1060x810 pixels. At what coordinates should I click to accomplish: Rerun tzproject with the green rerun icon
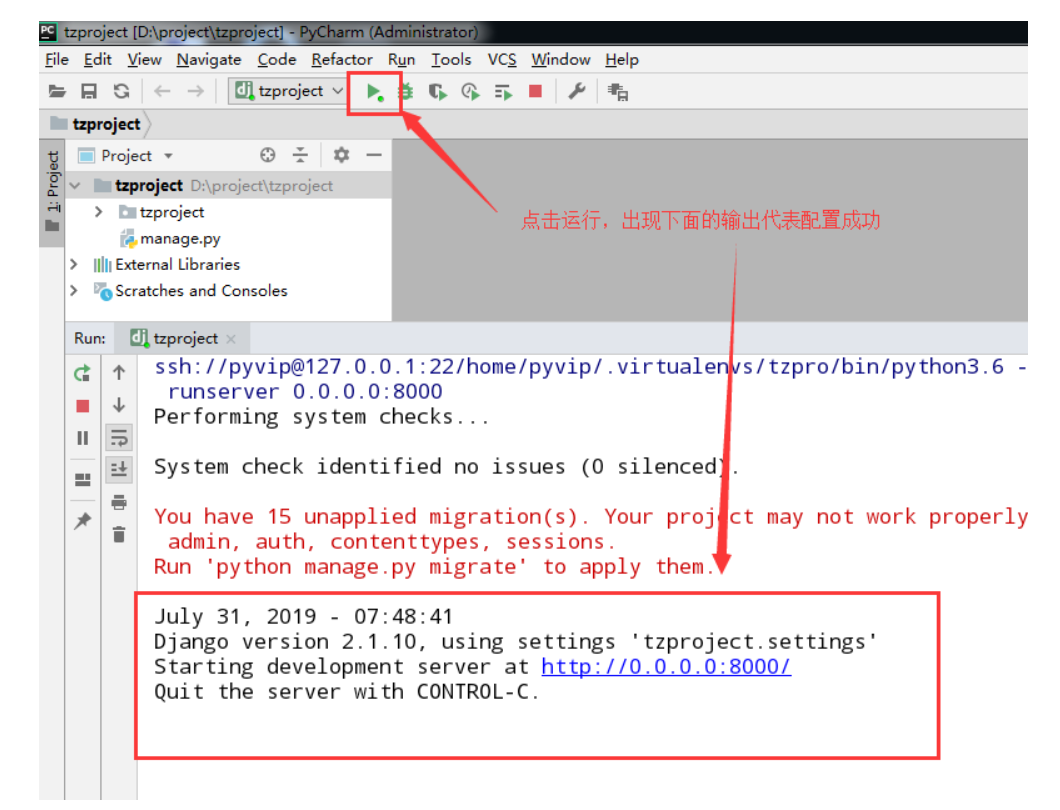pyautogui.click(x=82, y=373)
